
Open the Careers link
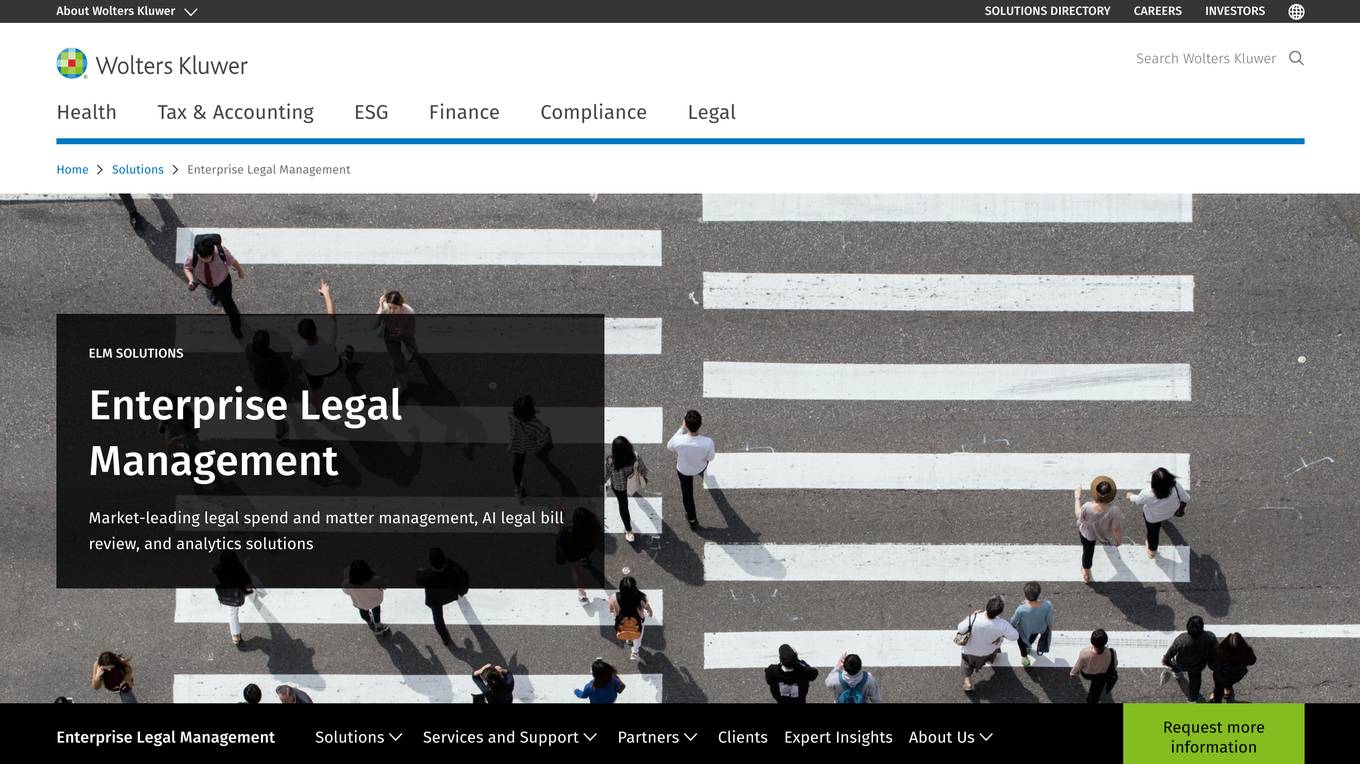[1157, 11]
